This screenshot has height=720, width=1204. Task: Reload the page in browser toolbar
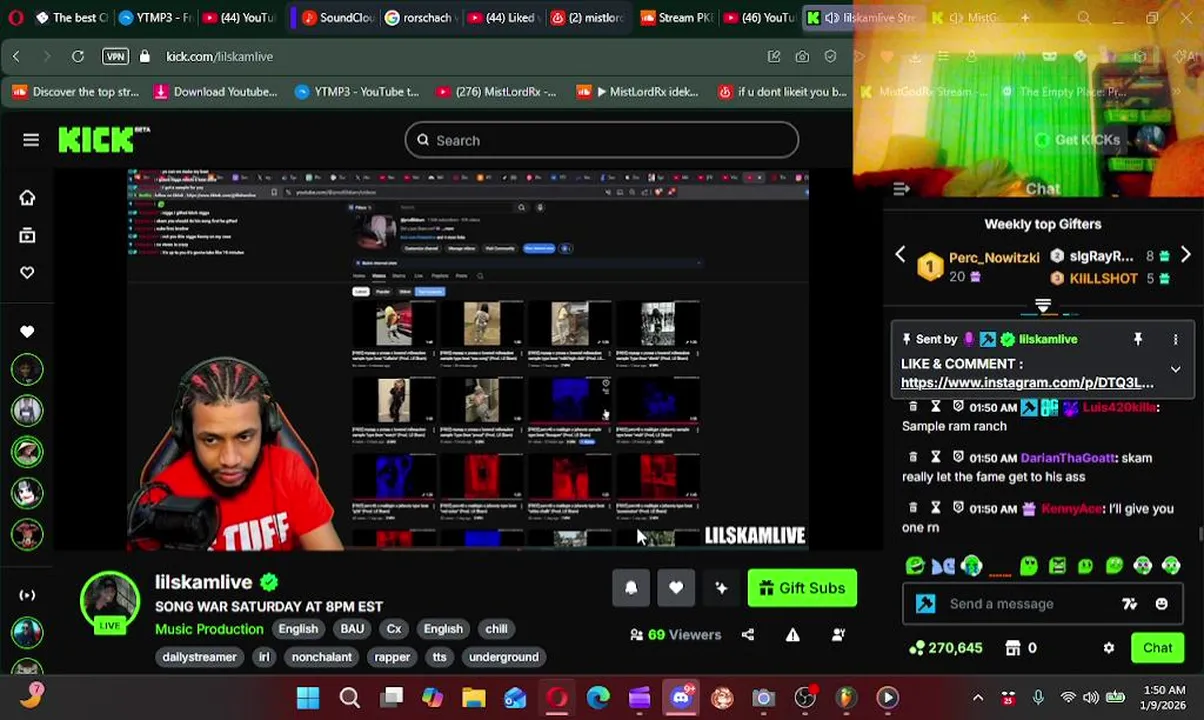(x=77, y=57)
